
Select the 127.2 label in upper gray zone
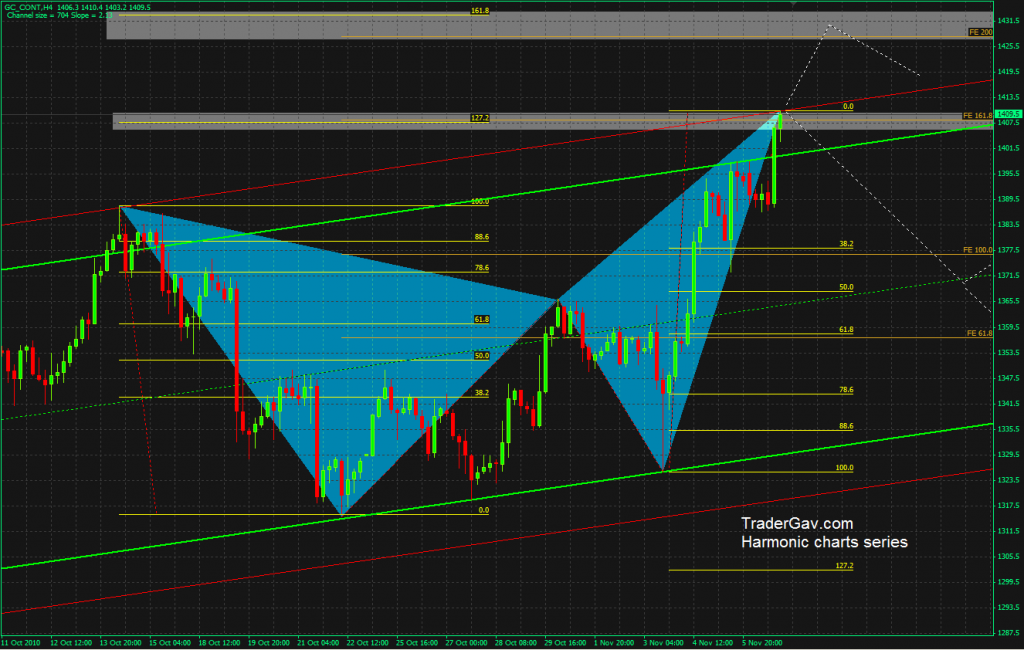pos(479,118)
